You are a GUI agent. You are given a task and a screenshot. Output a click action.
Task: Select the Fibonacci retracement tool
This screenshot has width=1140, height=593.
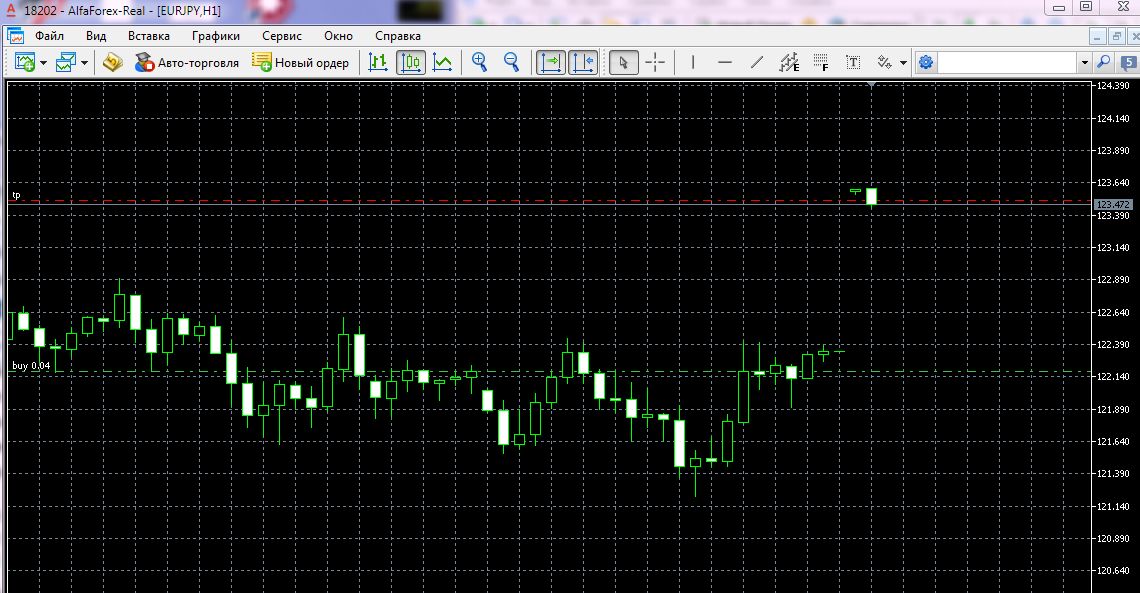pyautogui.click(x=822, y=62)
